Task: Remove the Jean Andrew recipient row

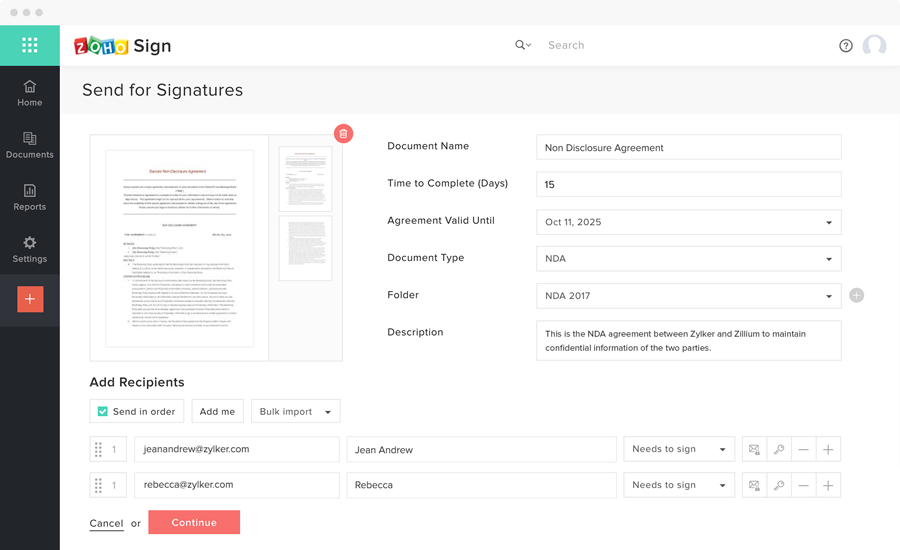Action: point(803,450)
